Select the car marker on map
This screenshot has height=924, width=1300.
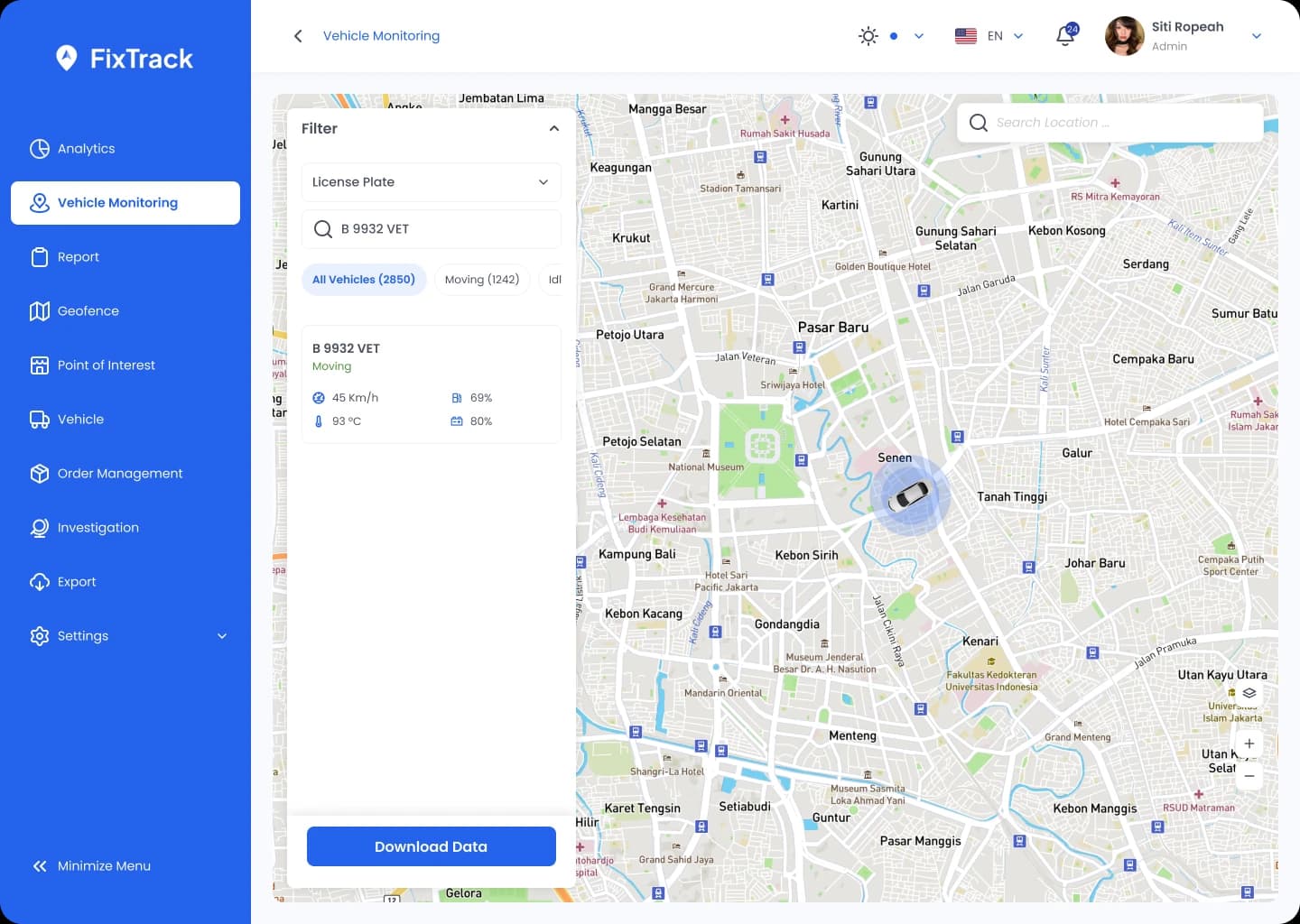click(x=908, y=496)
